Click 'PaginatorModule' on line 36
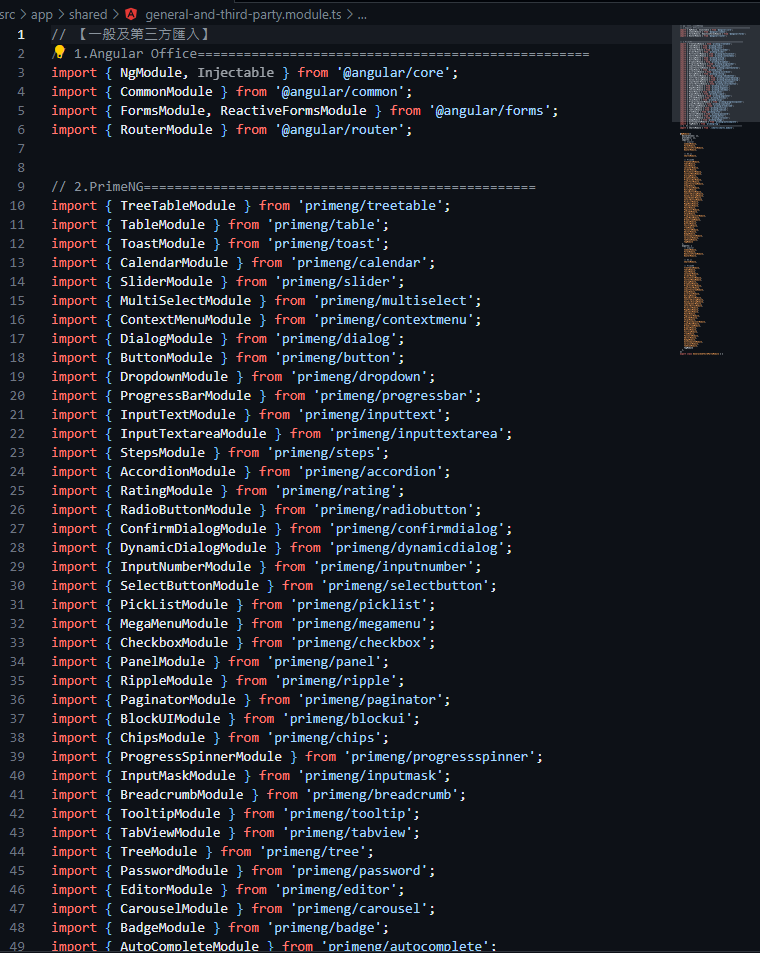760x953 pixels. coord(178,700)
